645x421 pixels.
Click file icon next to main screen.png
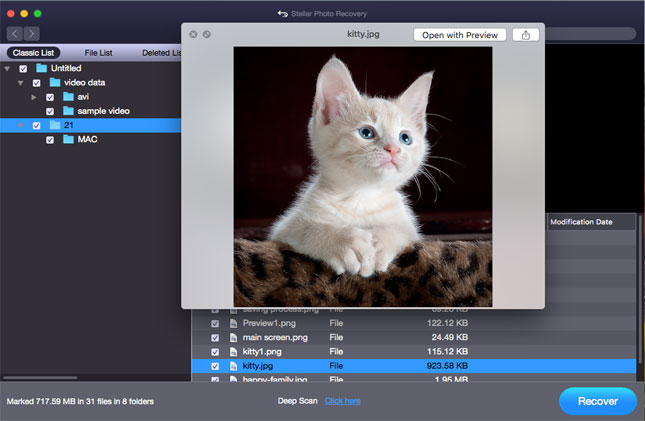pos(233,337)
